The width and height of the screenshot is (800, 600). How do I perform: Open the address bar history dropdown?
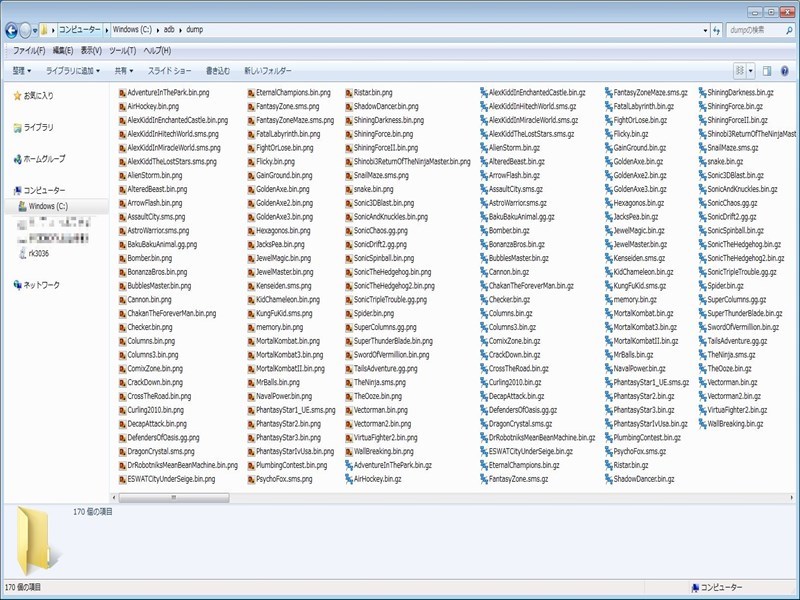click(705, 31)
